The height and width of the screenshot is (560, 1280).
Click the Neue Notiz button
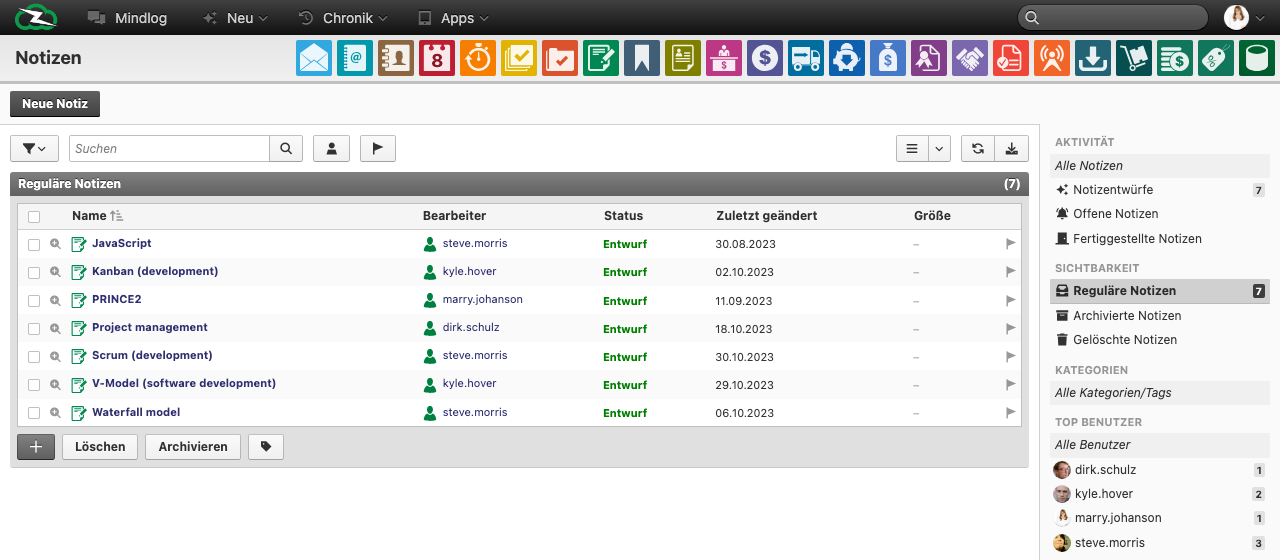[55, 104]
